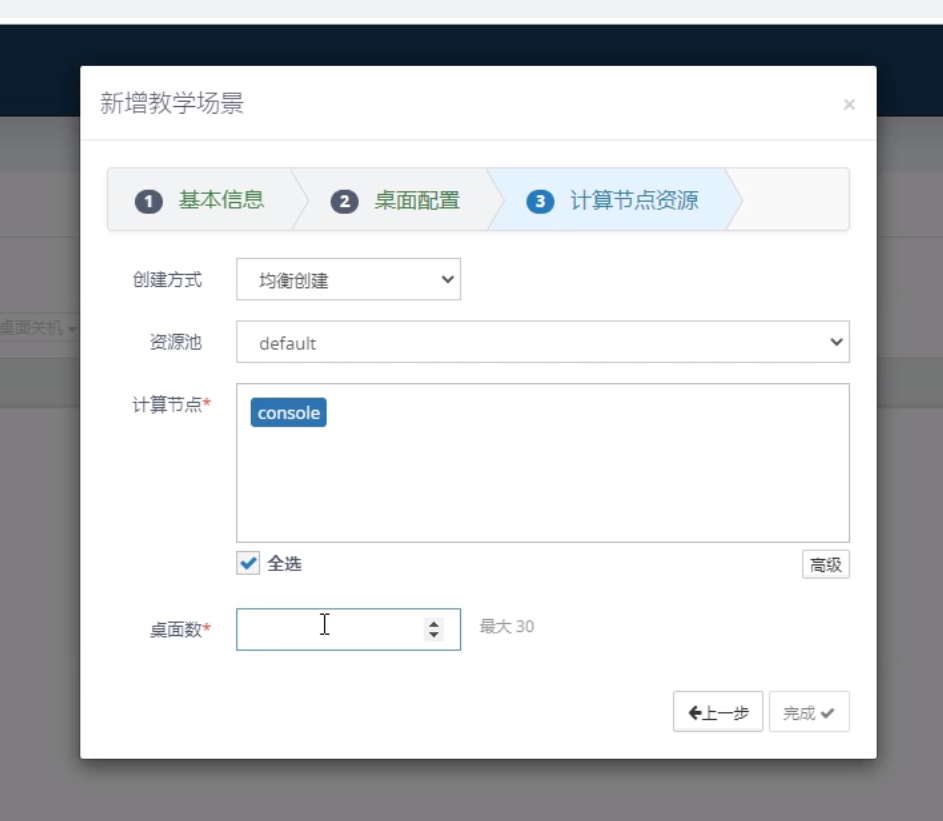Viewport: 943px width, 821px height.
Task: Click empty space in 计算节点 box
Action: (x=560, y=480)
